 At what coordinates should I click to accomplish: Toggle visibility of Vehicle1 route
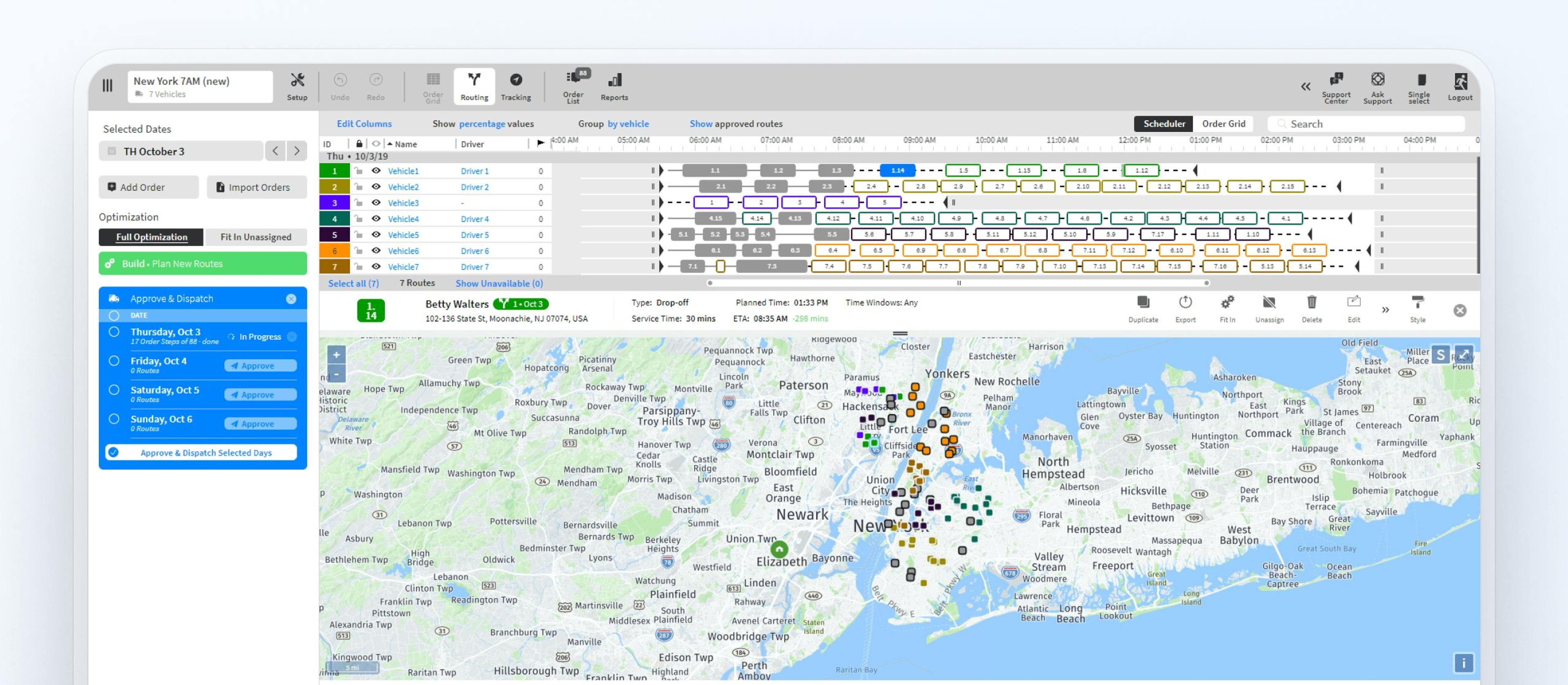pyautogui.click(x=376, y=171)
